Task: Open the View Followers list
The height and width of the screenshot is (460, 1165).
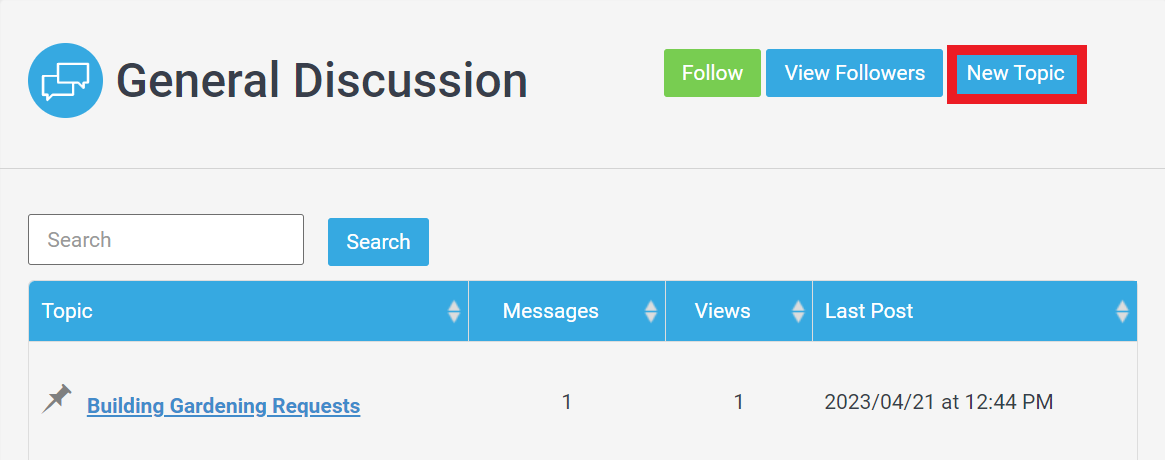Action: coord(854,73)
